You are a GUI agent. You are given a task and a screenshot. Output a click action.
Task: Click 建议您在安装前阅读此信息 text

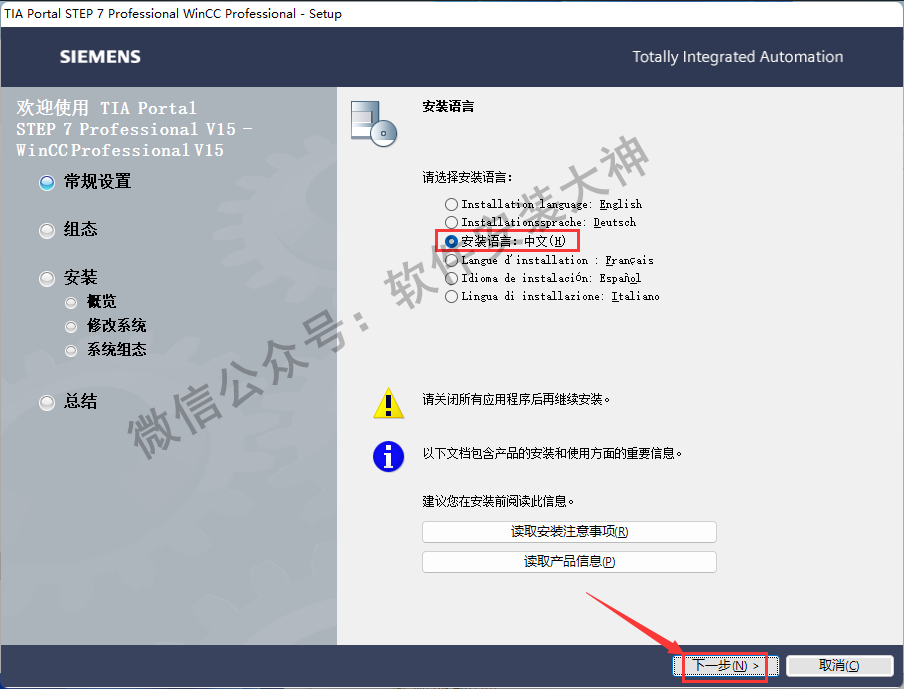click(498, 502)
